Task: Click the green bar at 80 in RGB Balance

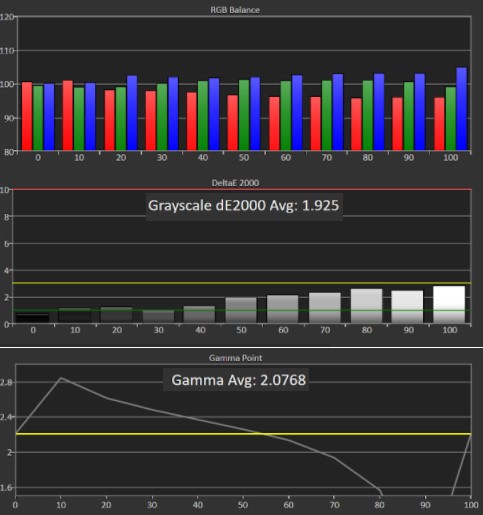Action: (x=368, y=115)
